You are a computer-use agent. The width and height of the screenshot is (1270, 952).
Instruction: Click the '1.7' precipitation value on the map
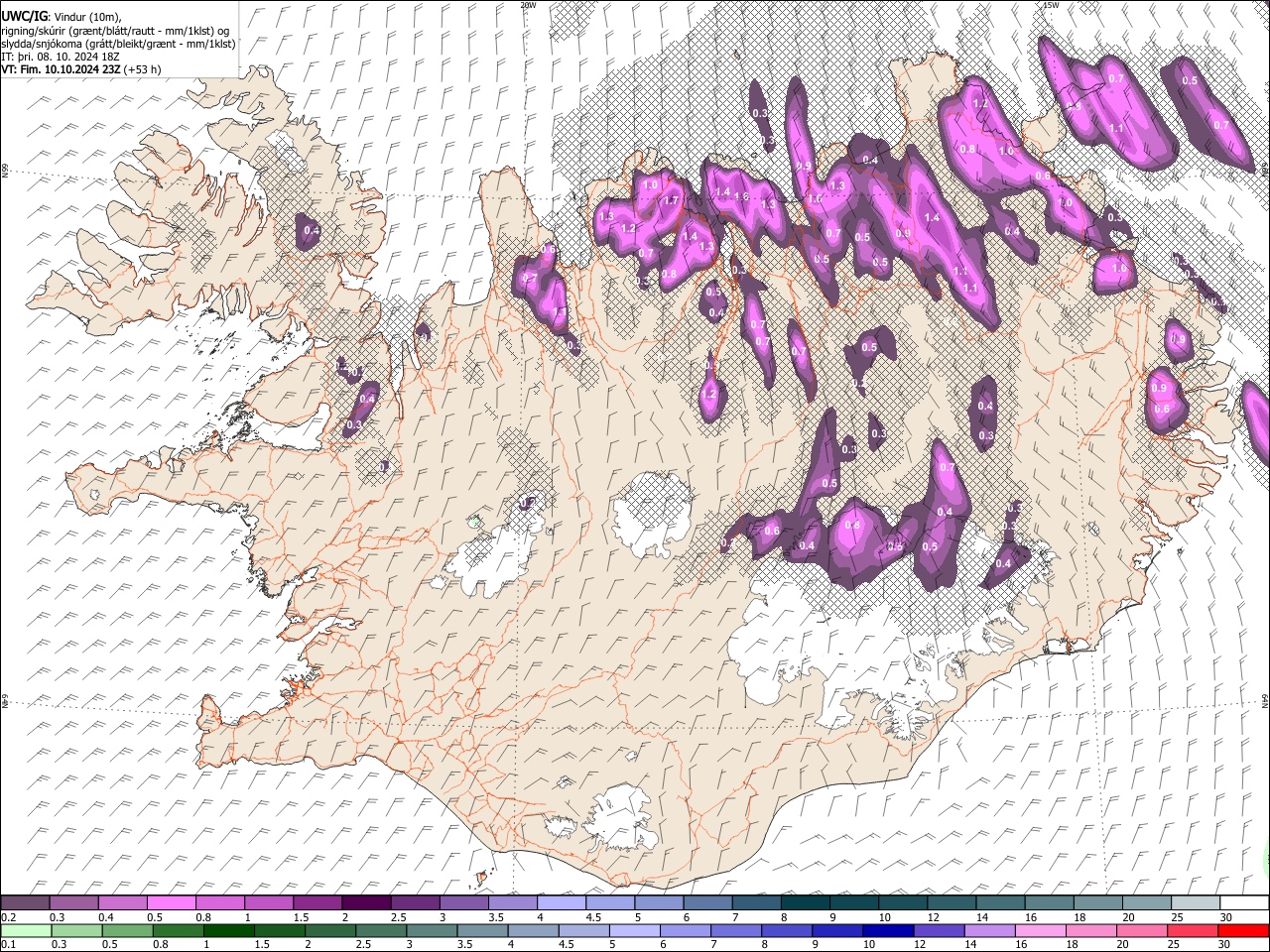671,201
